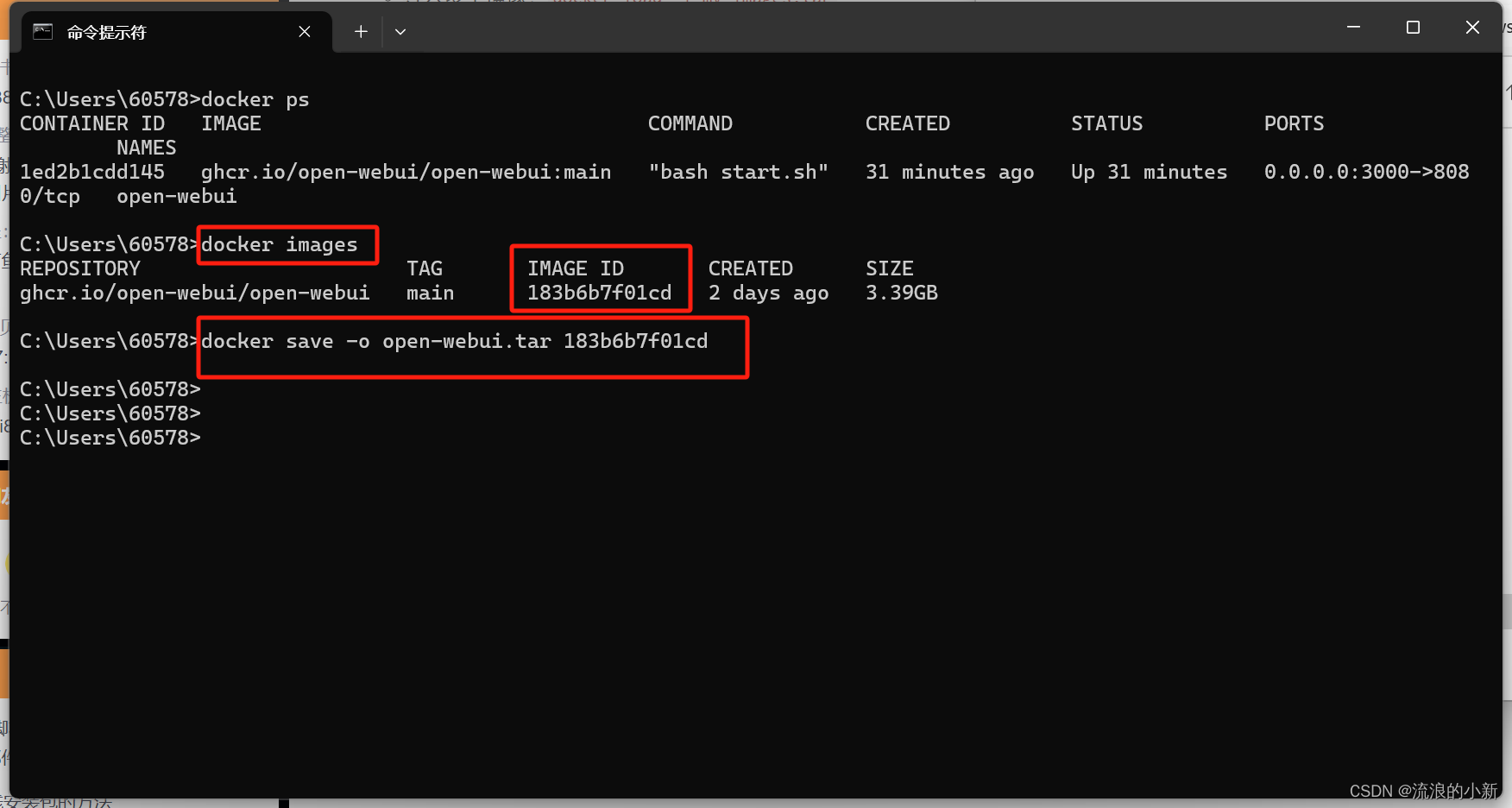This screenshot has width=1512, height=808.
Task: Maximize the terminal window
Action: point(1413,28)
